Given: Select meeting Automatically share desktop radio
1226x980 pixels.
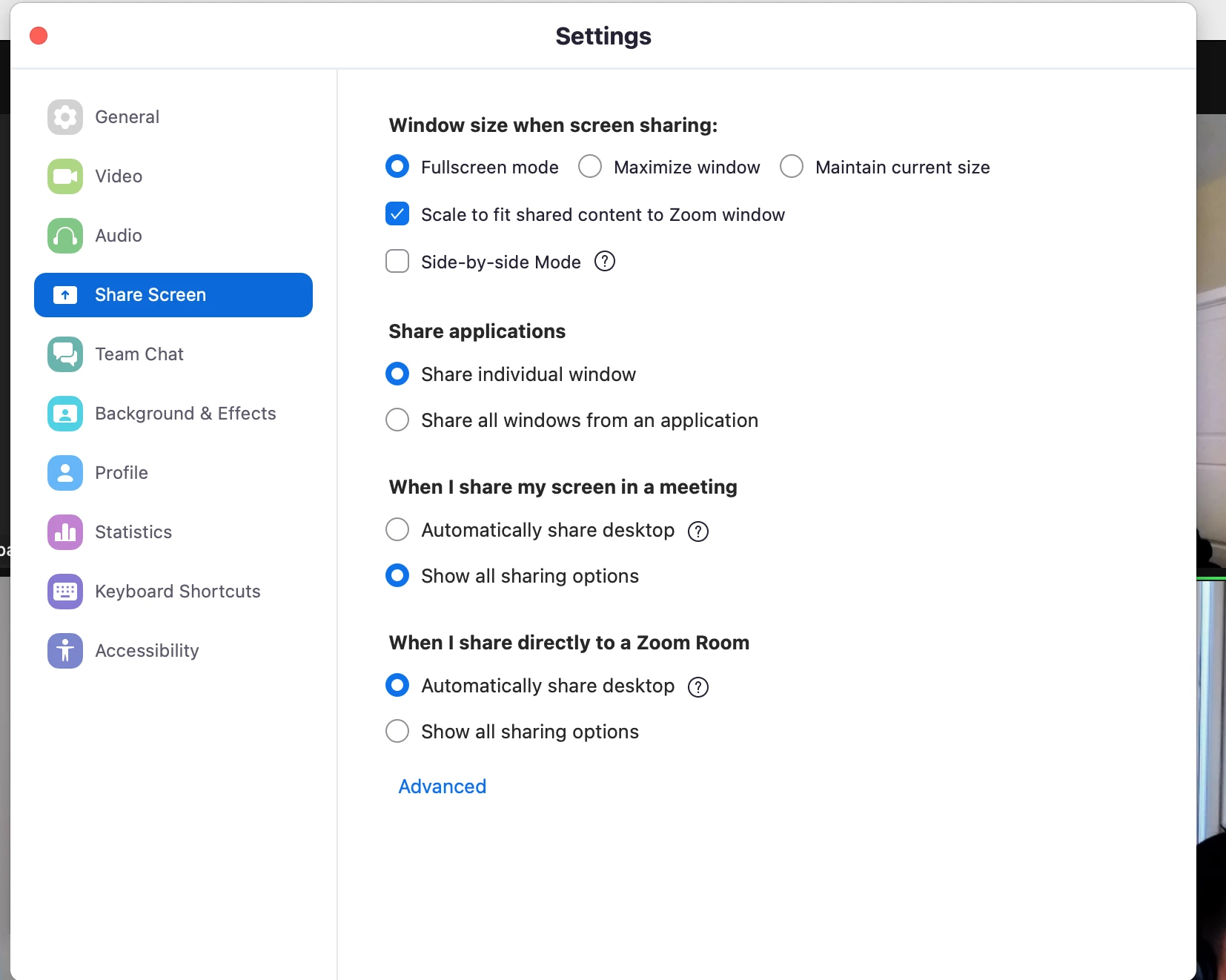Looking at the screenshot, I should 397,529.
